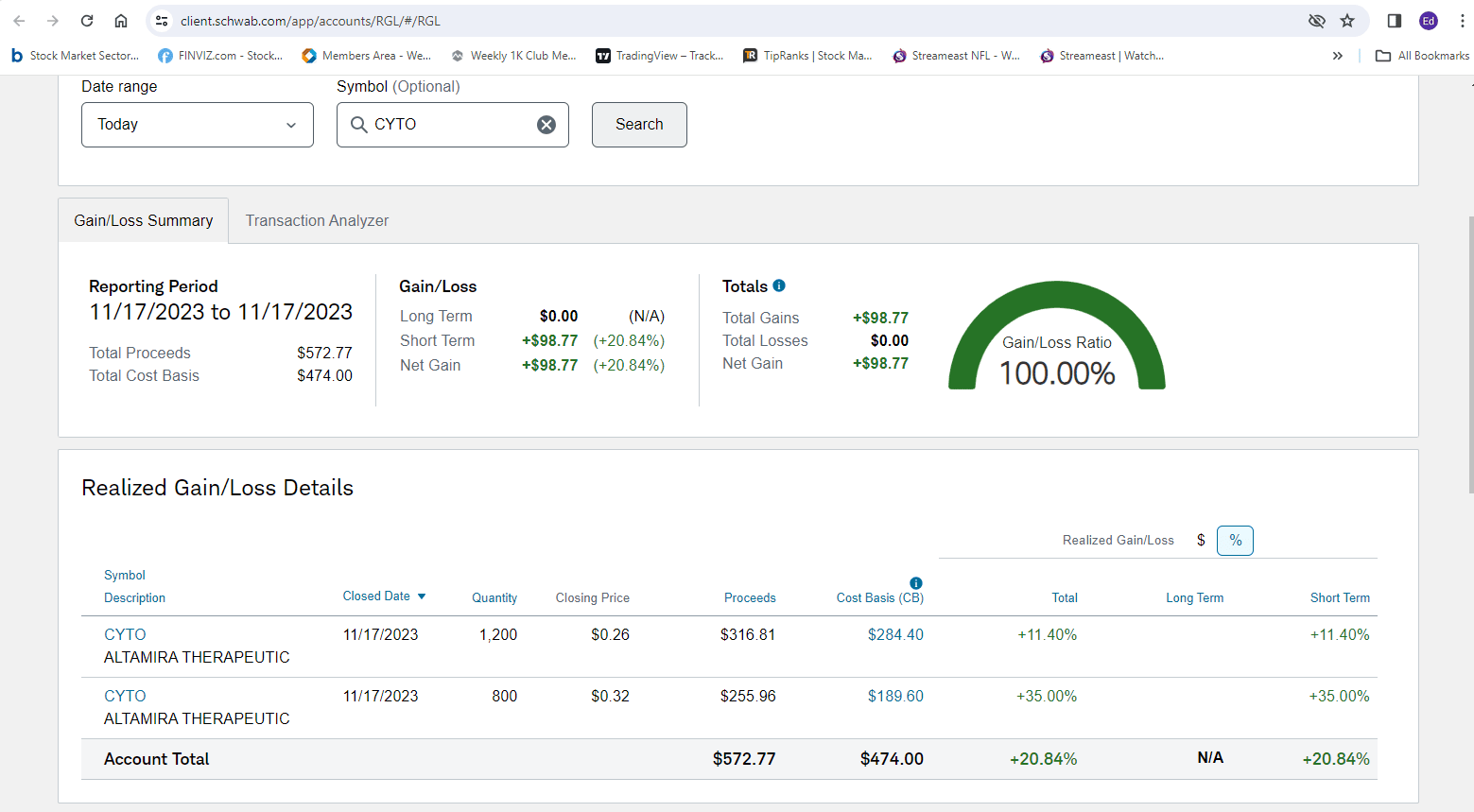This screenshot has width=1474, height=812.
Task: Open the TradingView bookmark
Action: [x=660, y=56]
